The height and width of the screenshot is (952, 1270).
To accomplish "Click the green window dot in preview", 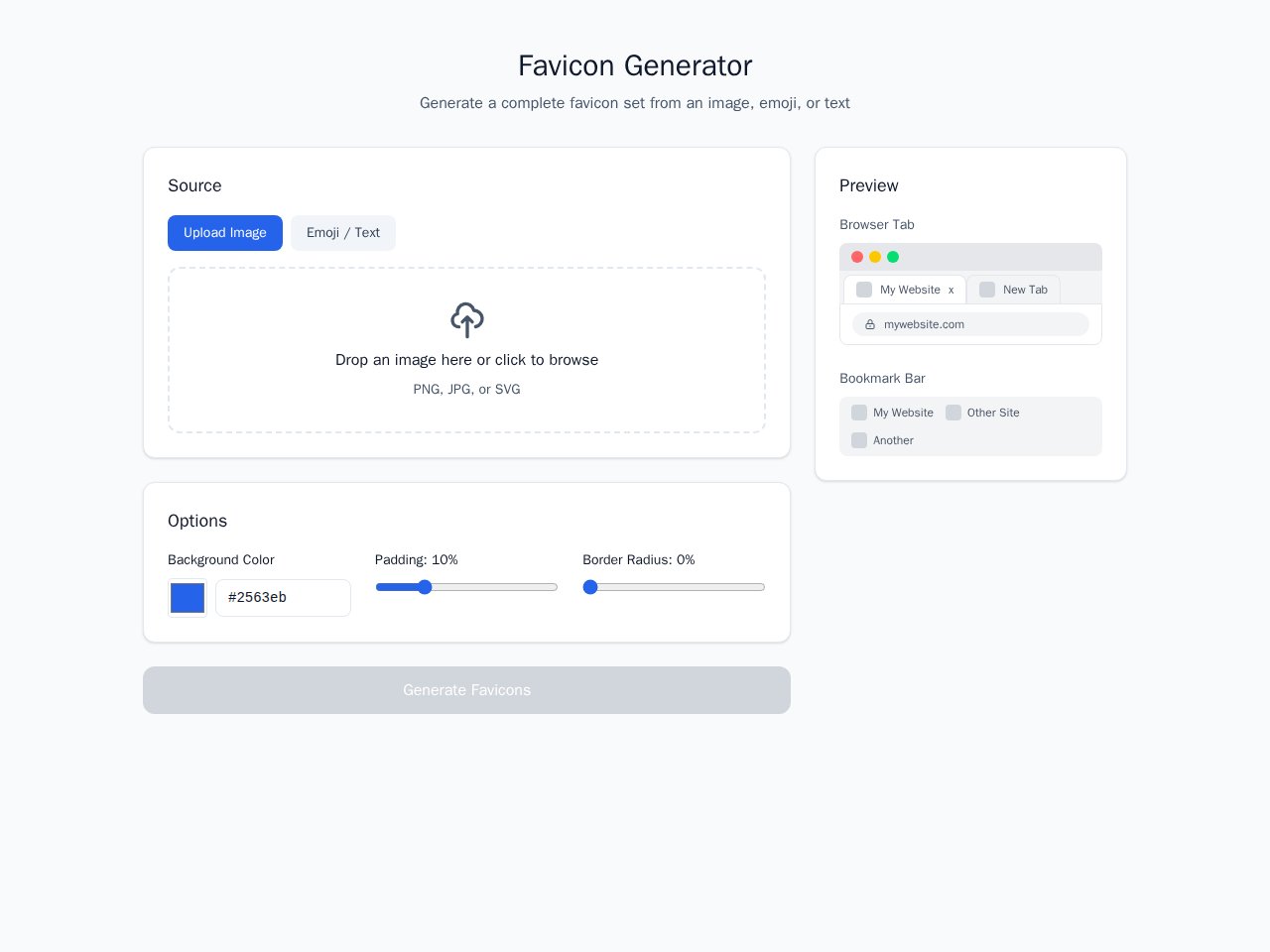I will point(893,257).
